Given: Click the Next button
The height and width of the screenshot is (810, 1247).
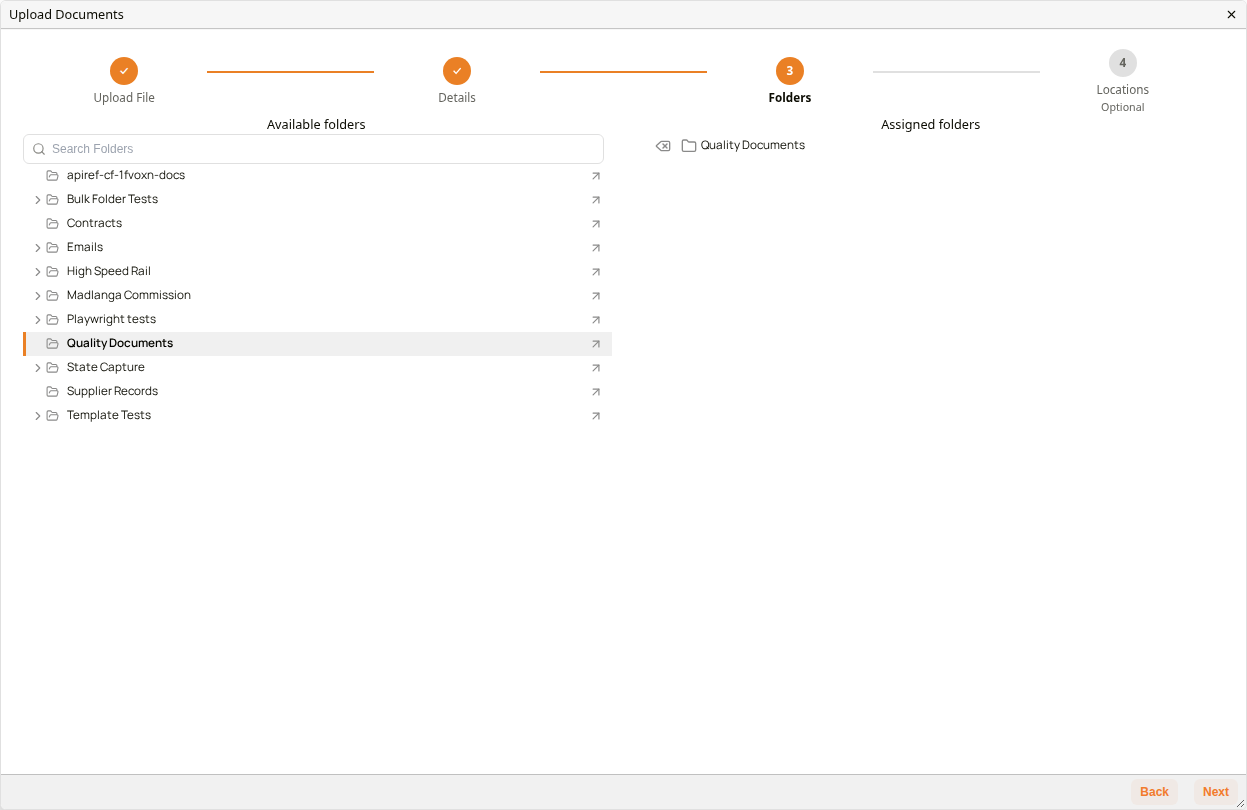Looking at the screenshot, I should click(1216, 792).
